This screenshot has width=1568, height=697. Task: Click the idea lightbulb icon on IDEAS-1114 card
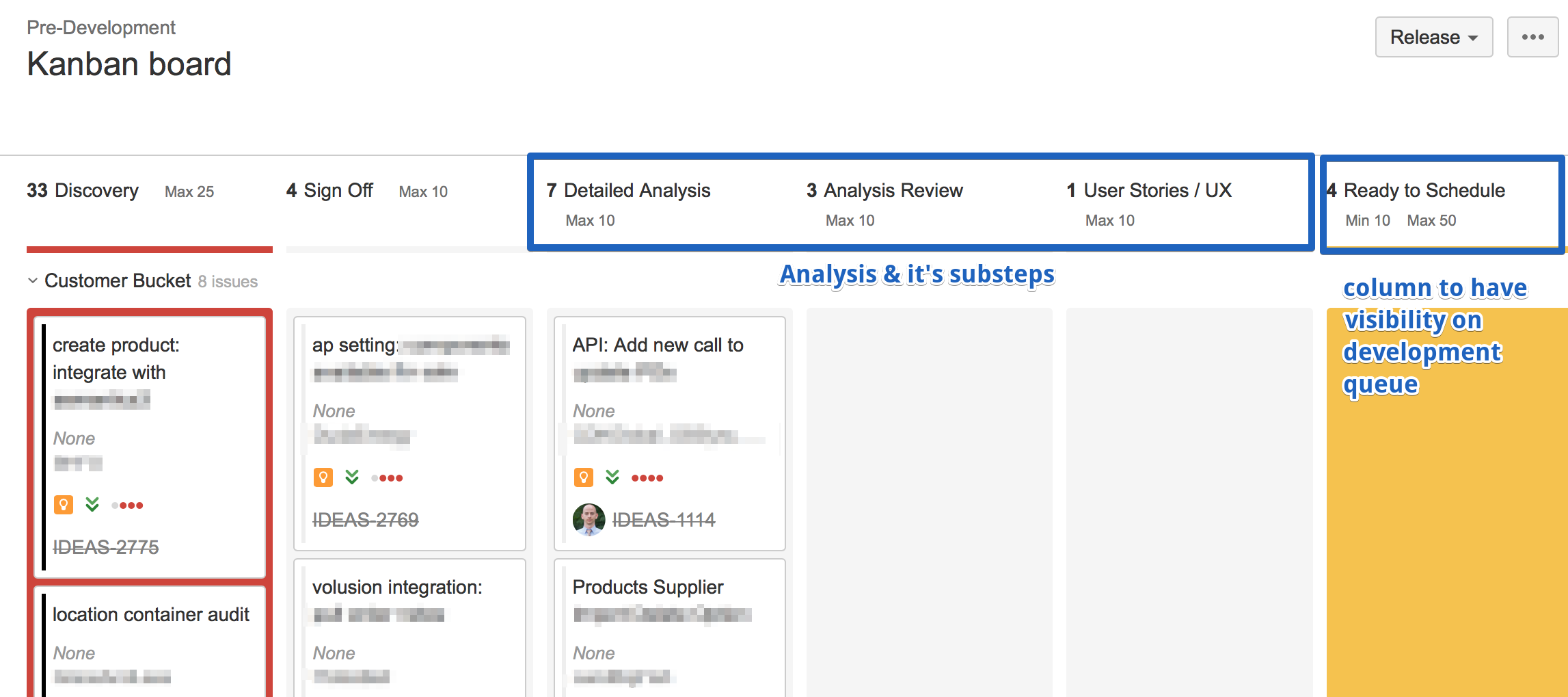click(x=584, y=477)
